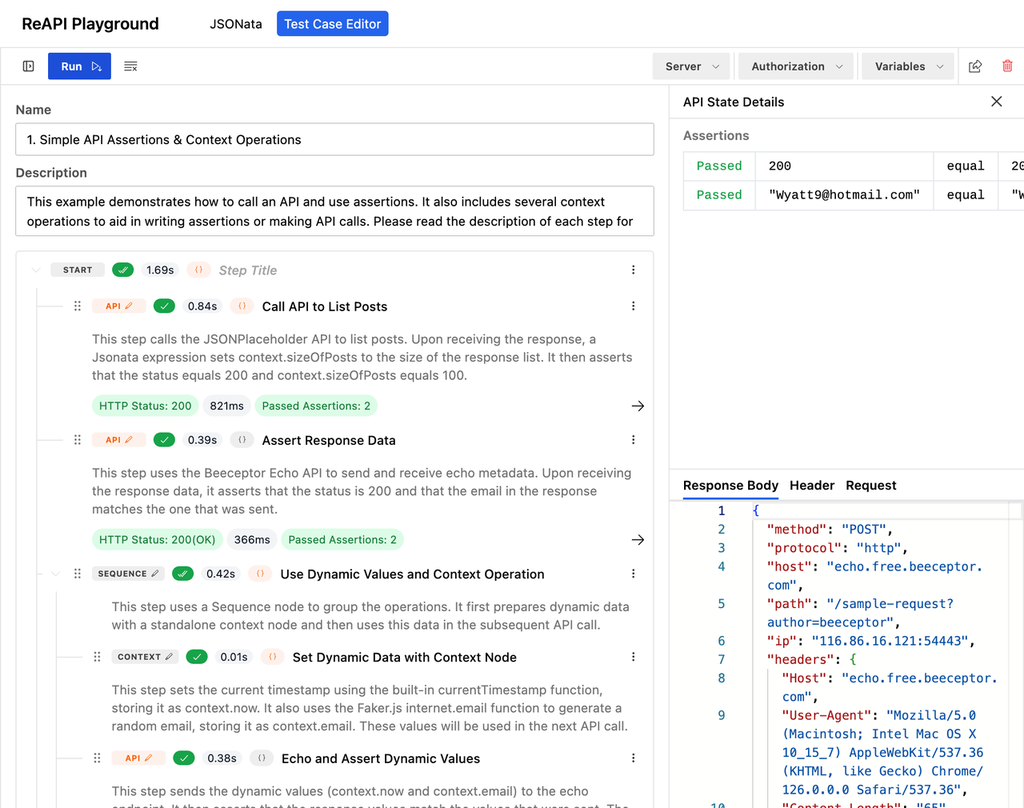Collapse the START step chevron
The image size is (1024, 808).
pos(36,270)
